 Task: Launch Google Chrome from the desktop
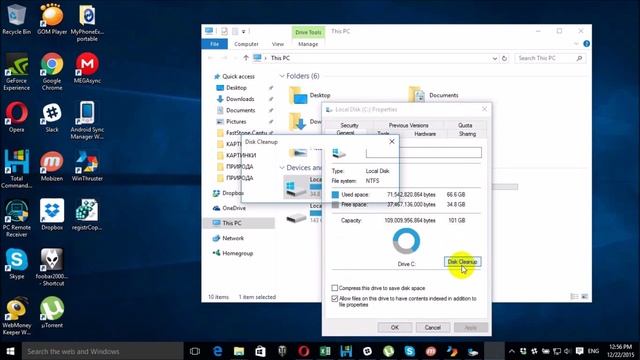coord(52,71)
